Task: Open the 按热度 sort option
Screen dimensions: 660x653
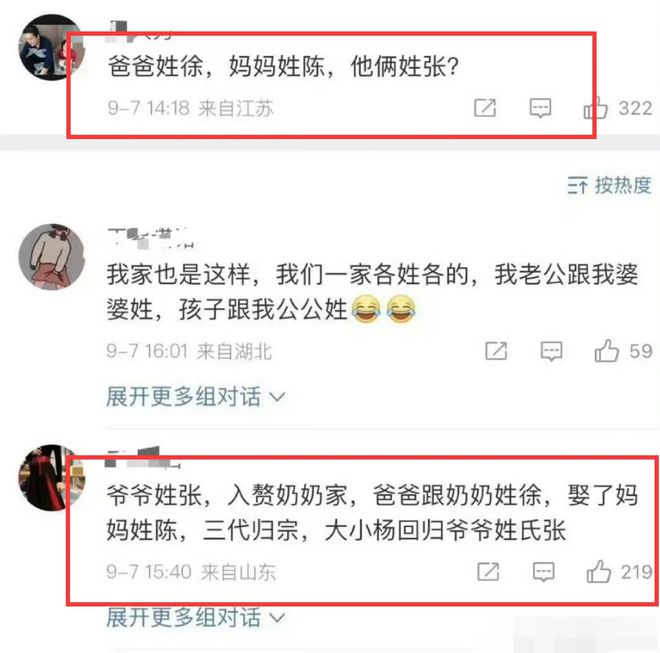Action: click(x=609, y=185)
